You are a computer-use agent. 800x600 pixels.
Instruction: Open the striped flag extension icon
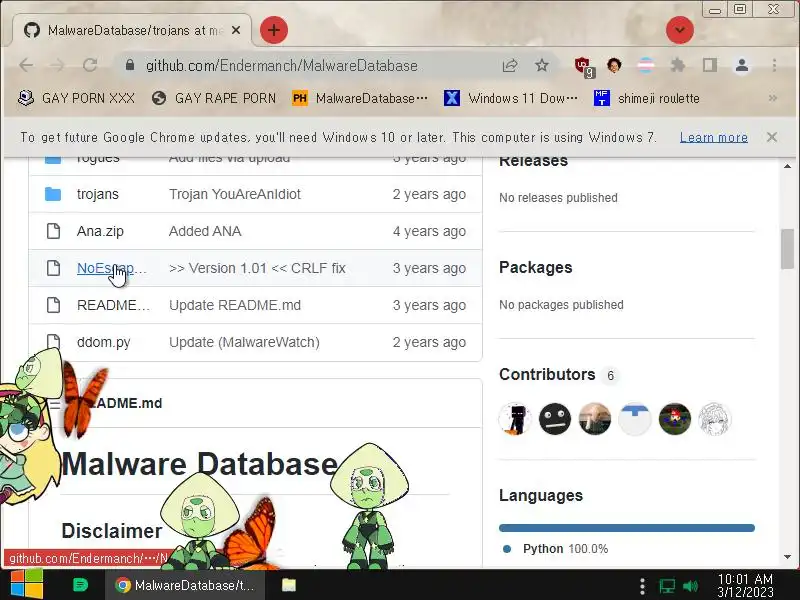click(x=646, y=65)
